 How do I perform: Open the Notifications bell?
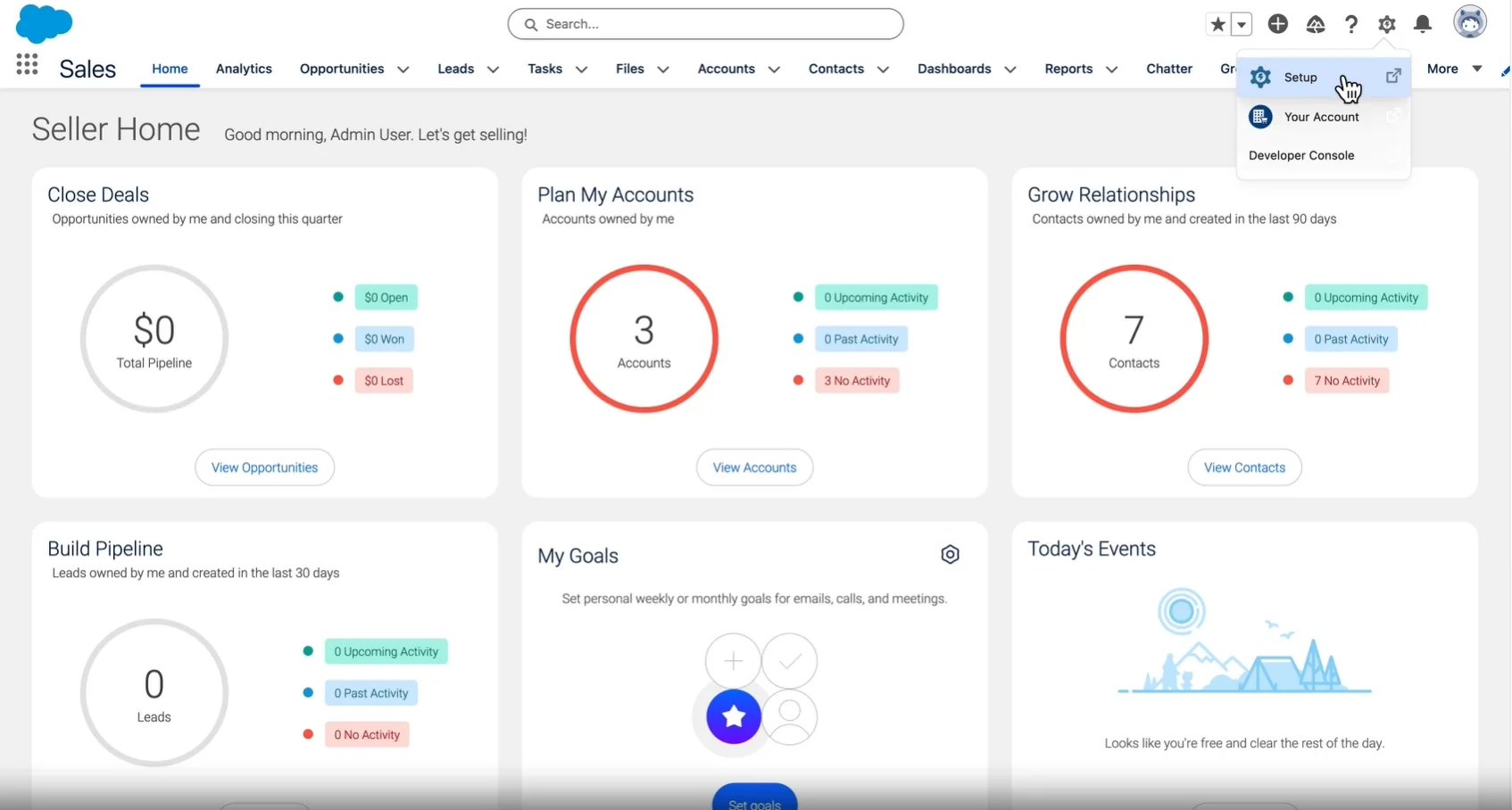point(1423,24)
